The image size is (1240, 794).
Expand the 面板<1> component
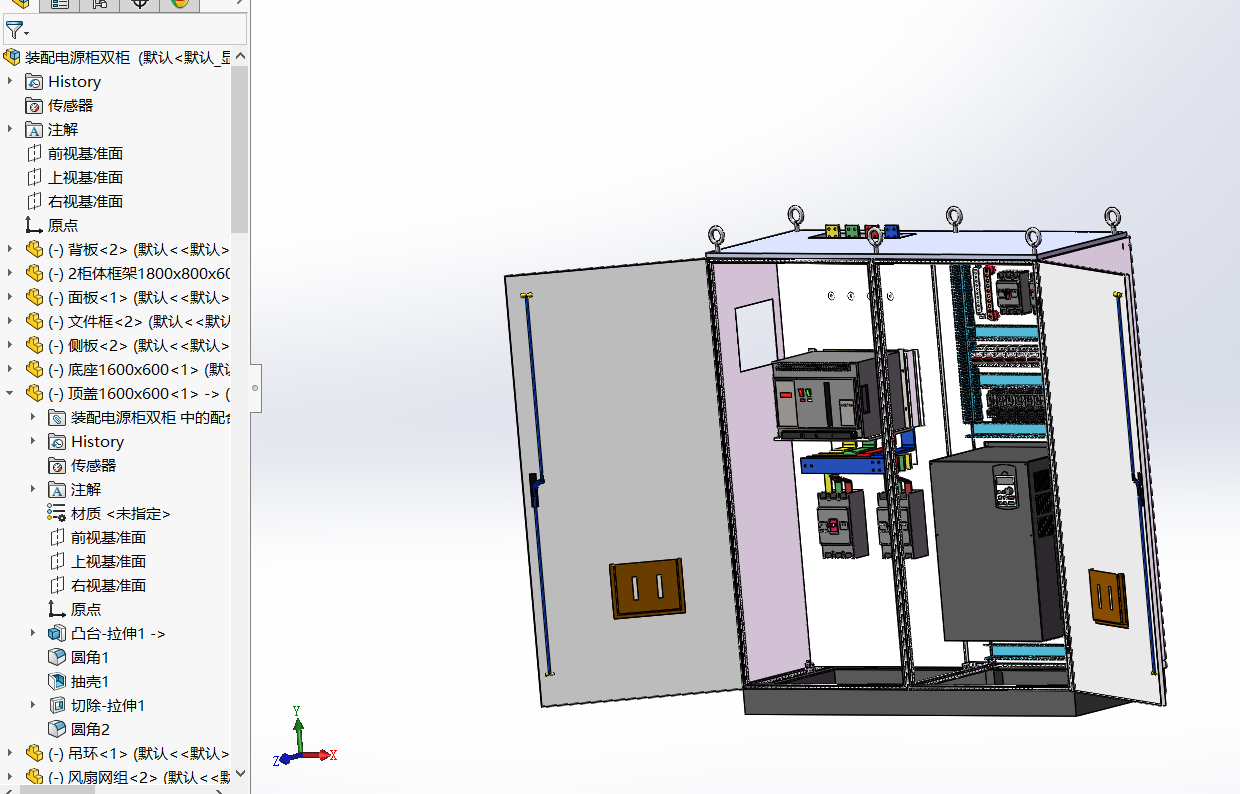(10, 297)
